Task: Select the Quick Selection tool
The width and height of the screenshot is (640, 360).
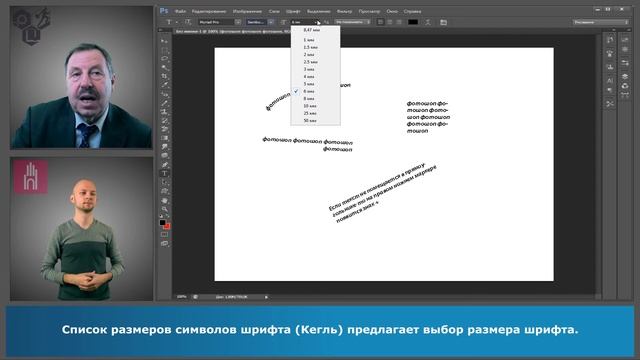Action: (164, 67)
